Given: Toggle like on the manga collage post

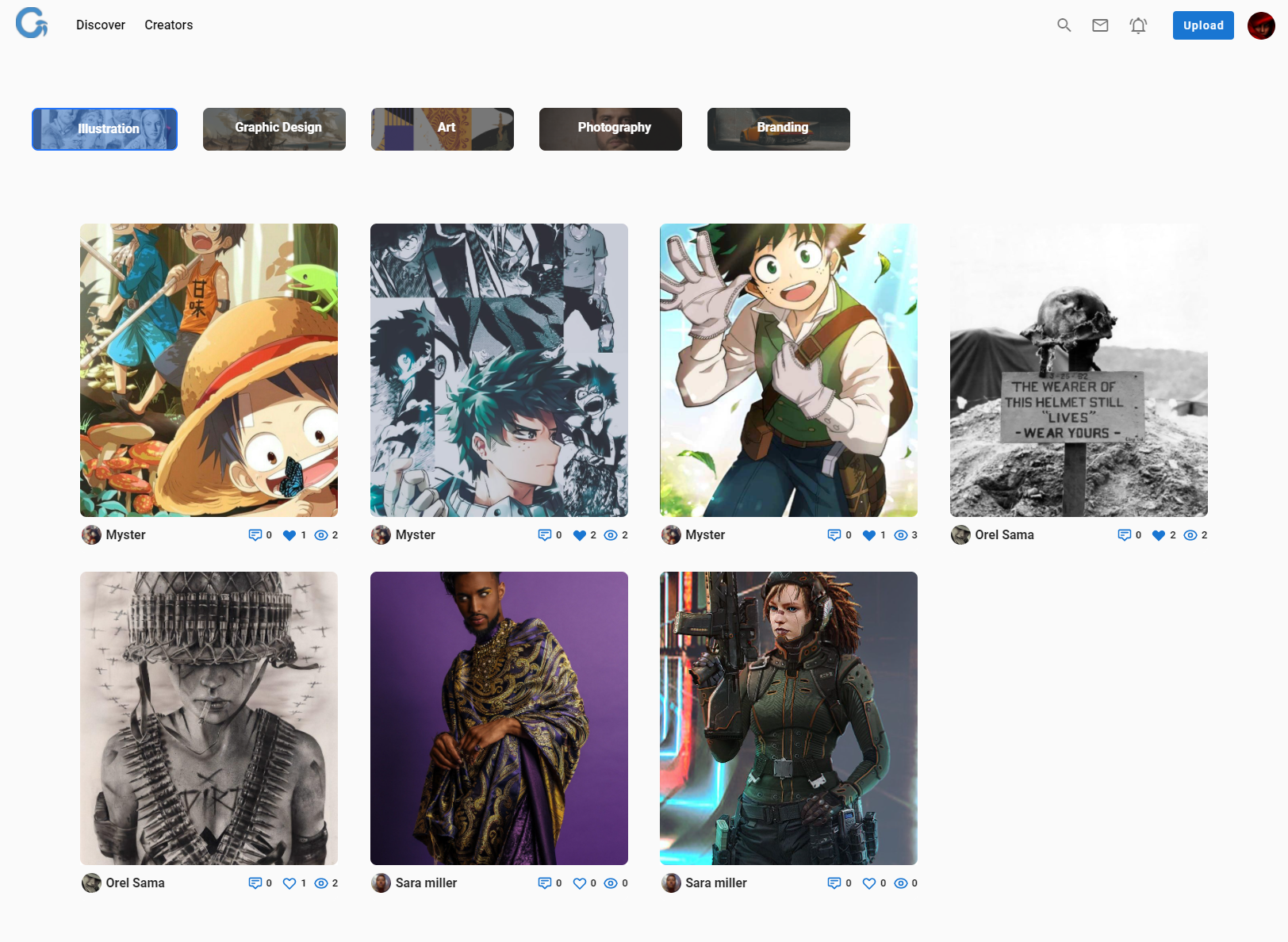Looking at the screenshot, I should click(580, 535).
